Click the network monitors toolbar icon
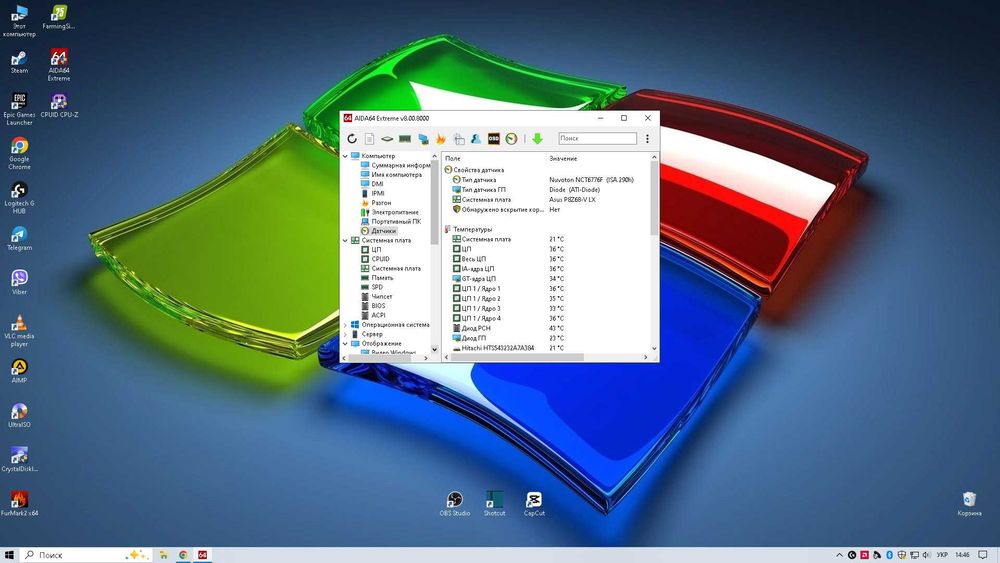The image size is (1000, 563). [423, 138]
